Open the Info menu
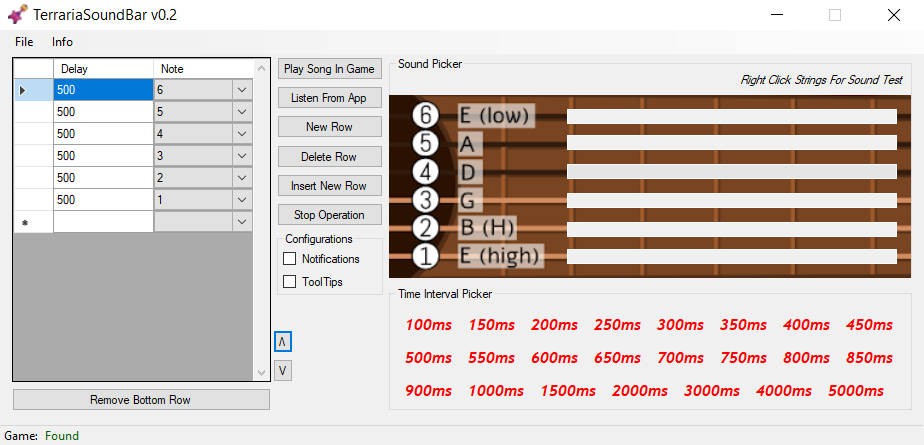The height and width of the screenshot is (445, 924). click(62, 42)
